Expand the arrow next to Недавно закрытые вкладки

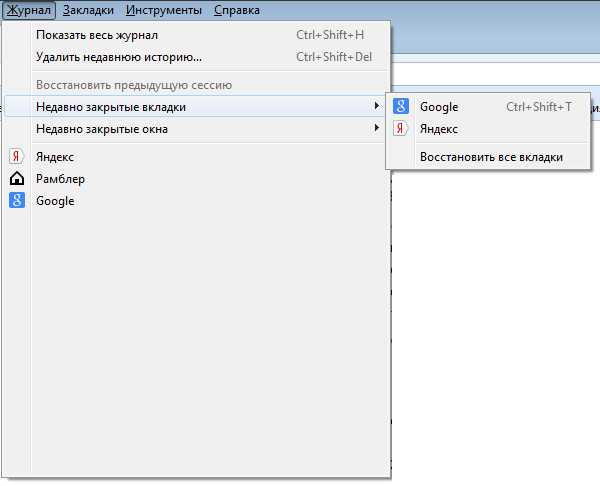(x=376, y=106)
